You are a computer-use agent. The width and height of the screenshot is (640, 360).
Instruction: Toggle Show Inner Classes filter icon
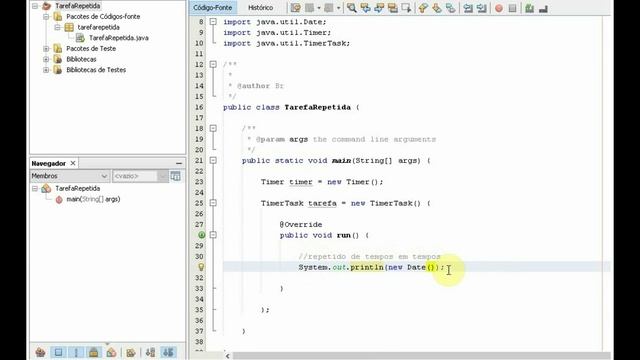[x=111, y=352]
